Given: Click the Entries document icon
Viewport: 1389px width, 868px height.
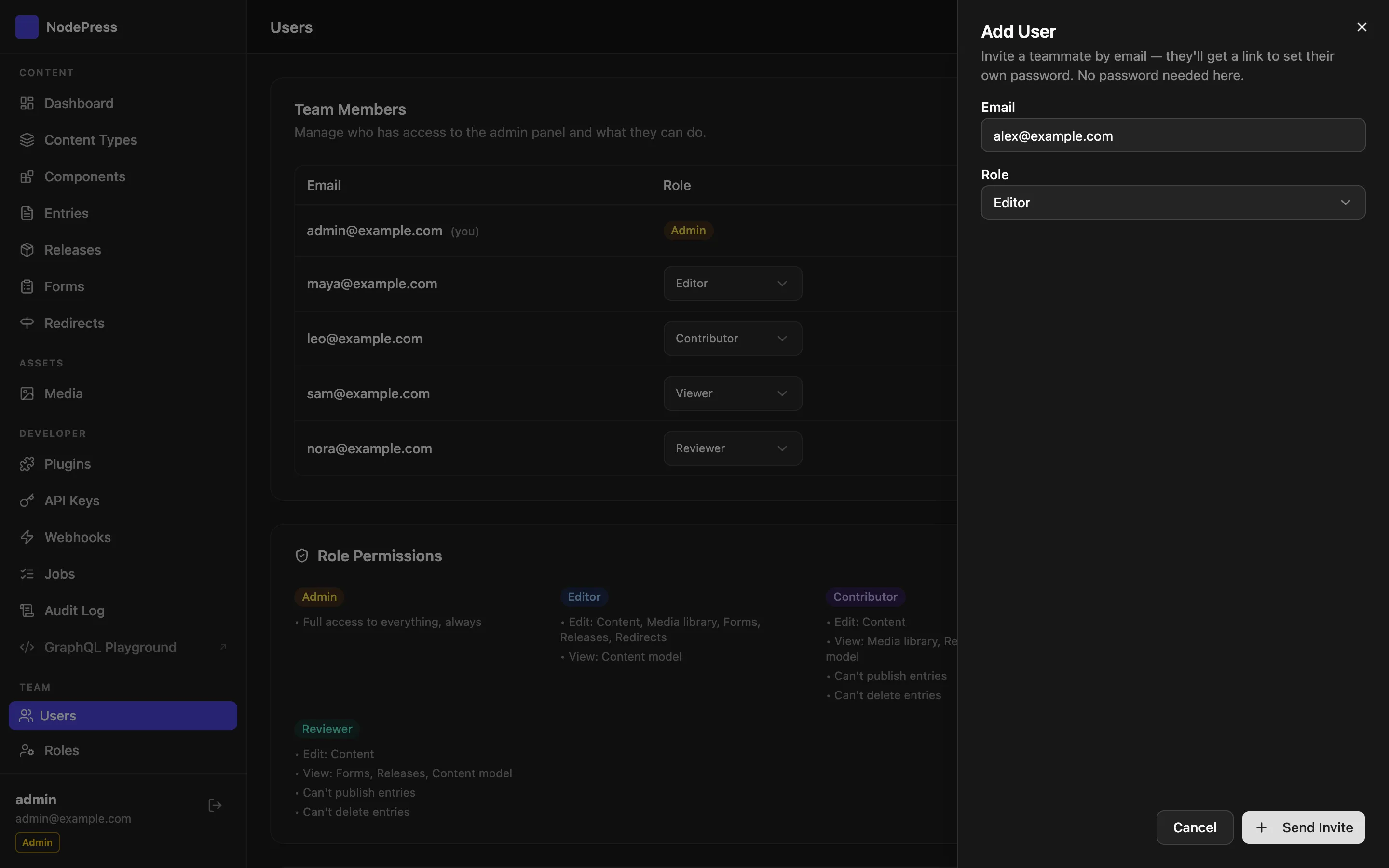Looking at the screenshot, I should (x=27, y=213).
